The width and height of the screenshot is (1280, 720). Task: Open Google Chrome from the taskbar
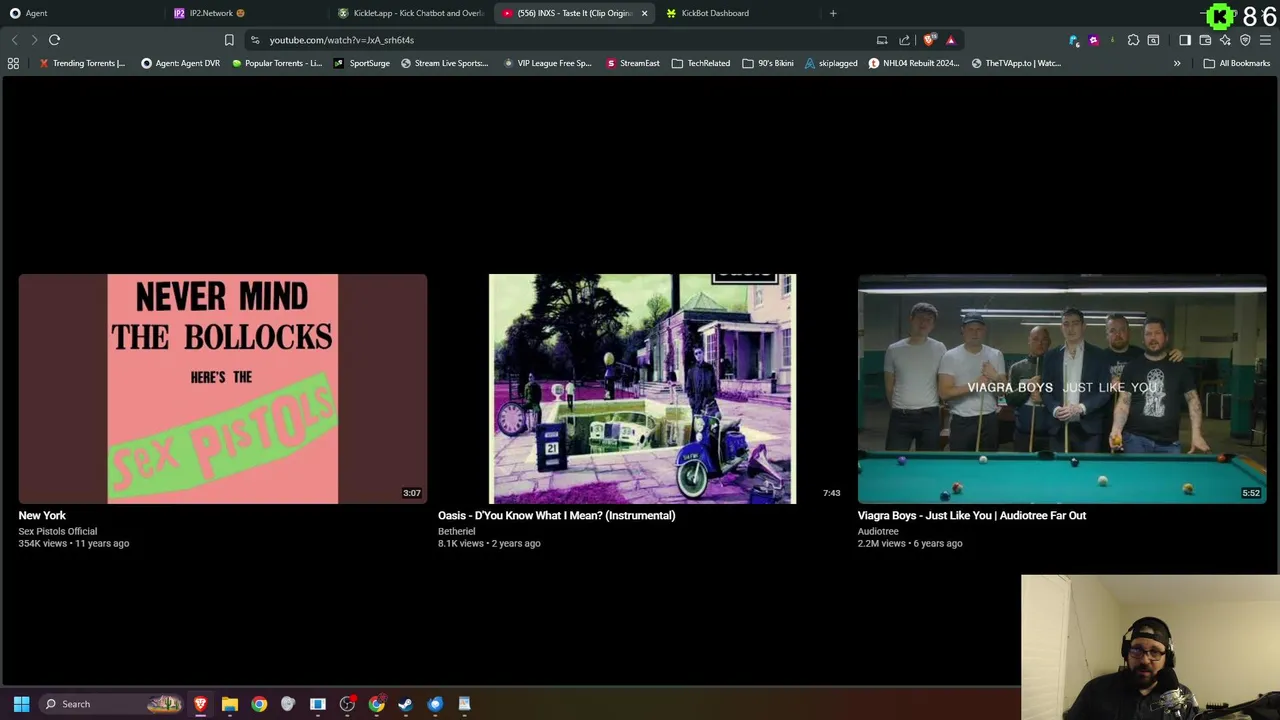(x=259, y=704)
